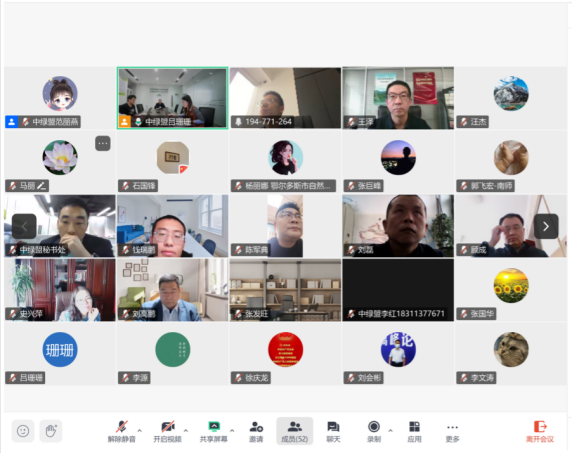Open the emoji reactions button
The height and width of the screenshot is (454, 572).
click(23, 431)
